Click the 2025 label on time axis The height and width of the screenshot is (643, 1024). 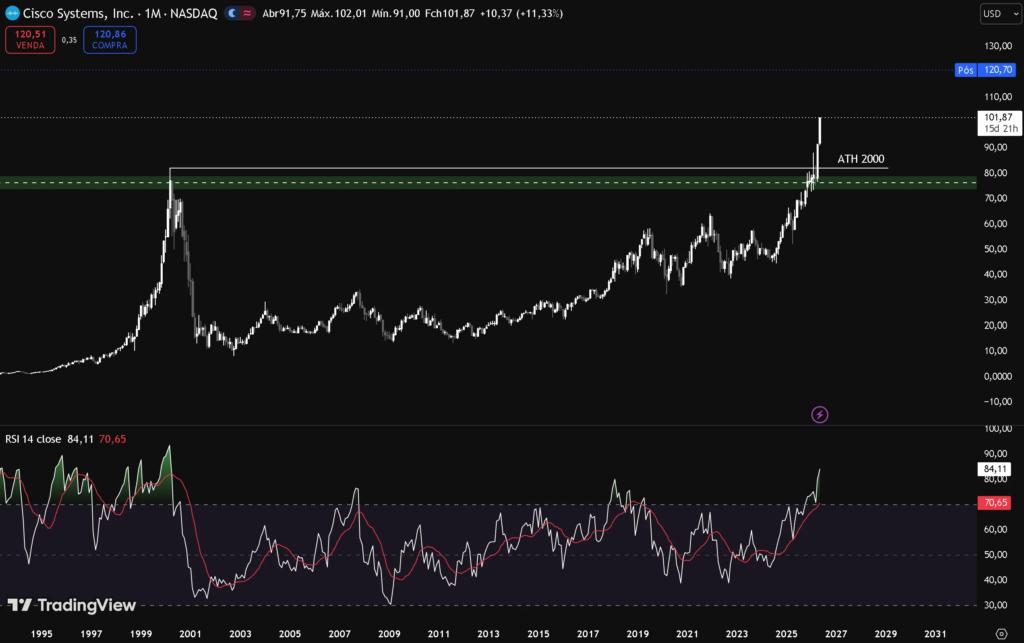[786, 634]
